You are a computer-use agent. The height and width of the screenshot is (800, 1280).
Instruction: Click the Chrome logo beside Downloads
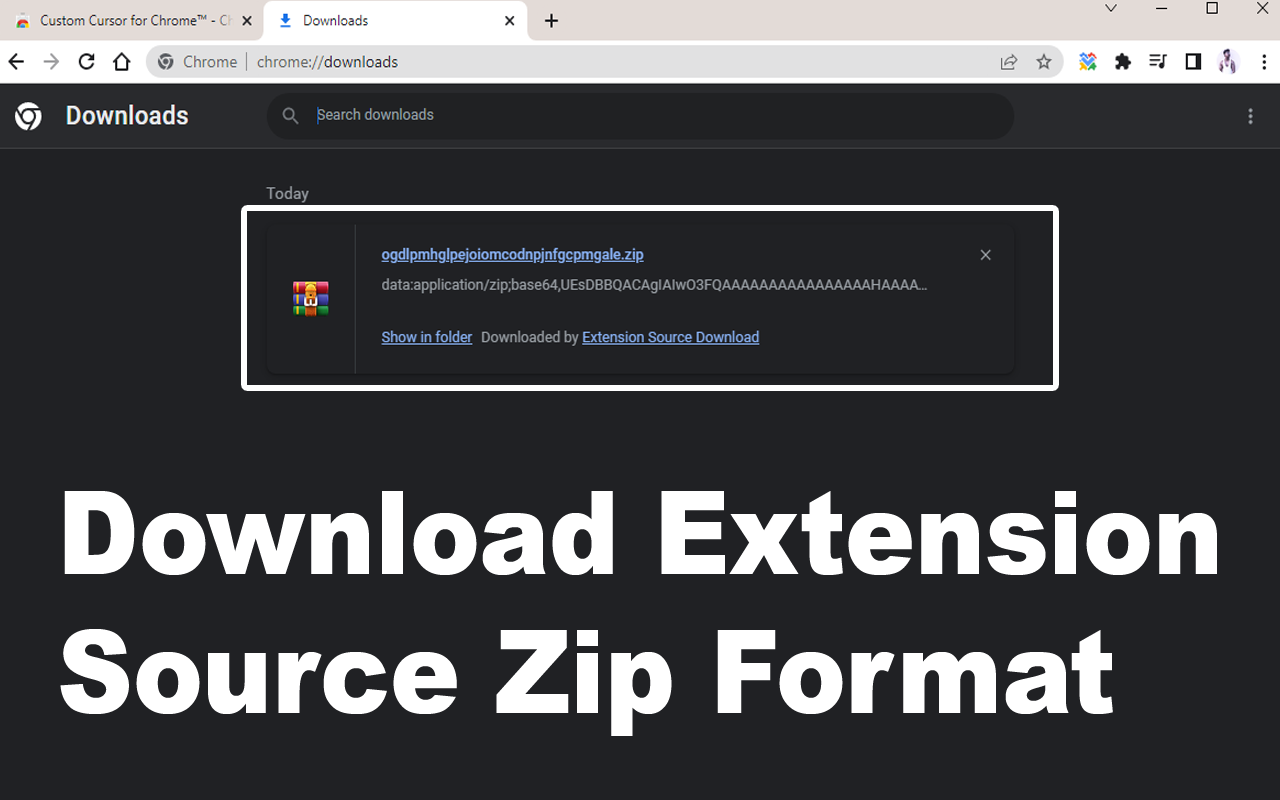29,116
